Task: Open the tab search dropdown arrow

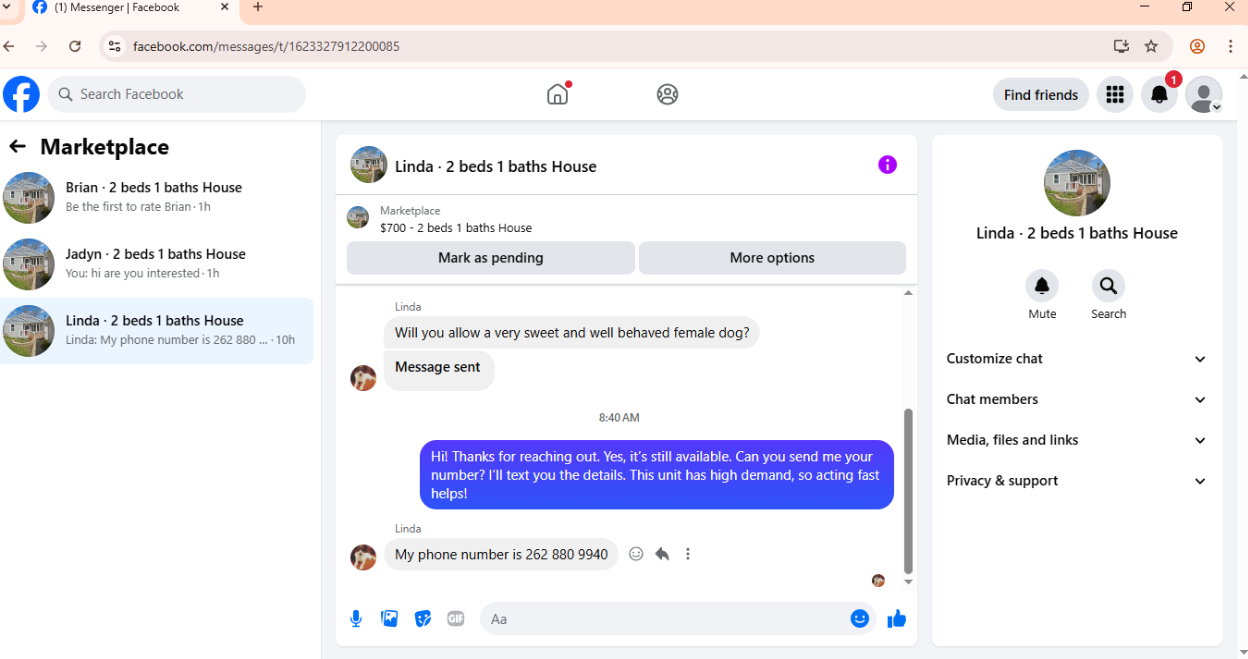Action: (6, 7)
